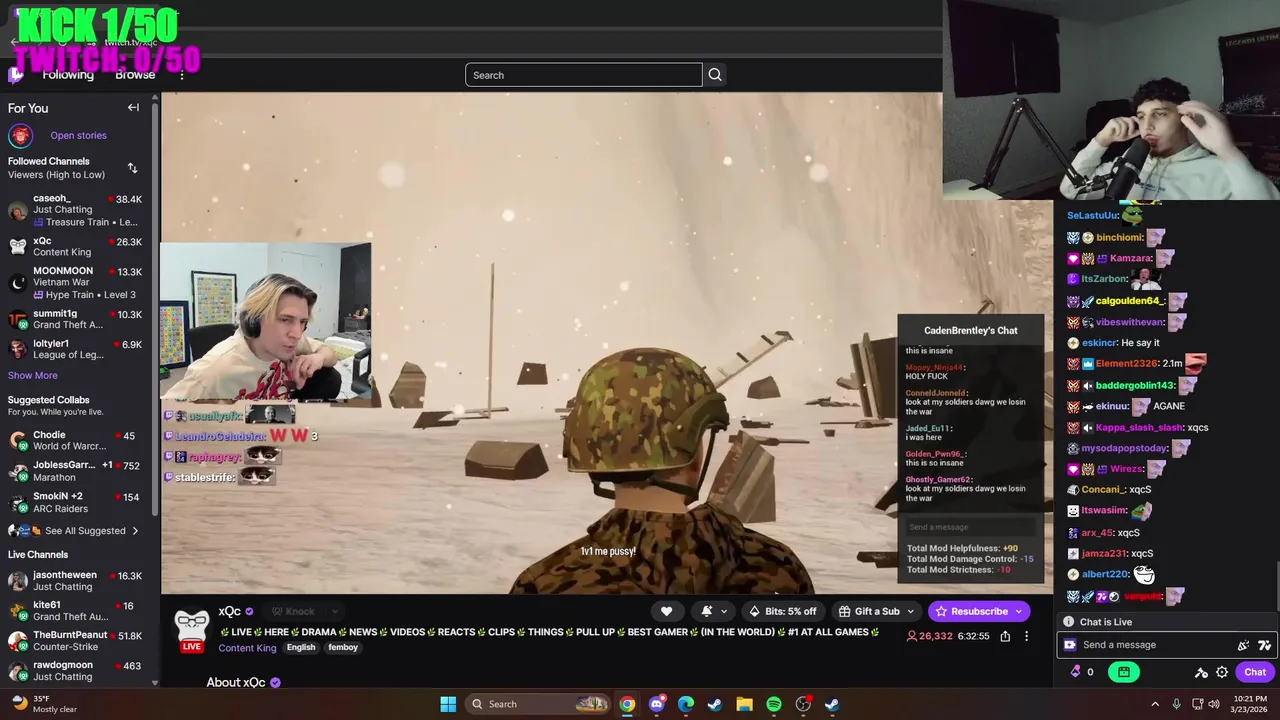The image size is (1280, 720).
Task: Open the weather widget showing 35°F
Action: [x=44, y=704]
